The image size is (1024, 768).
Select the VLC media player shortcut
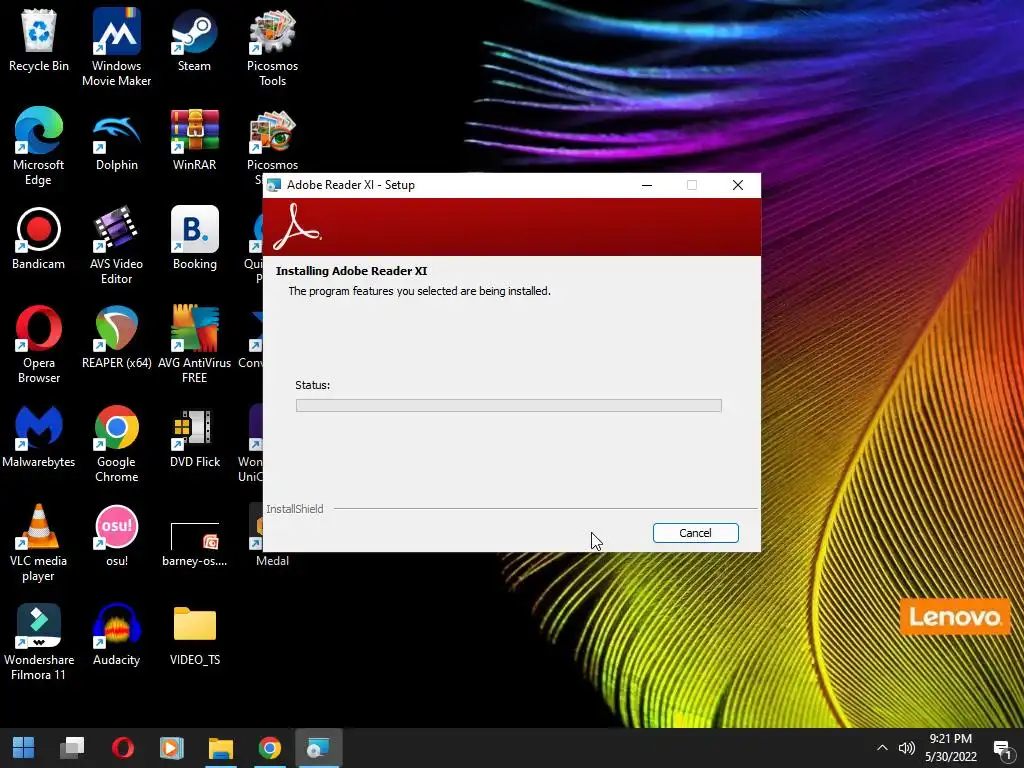39,543
